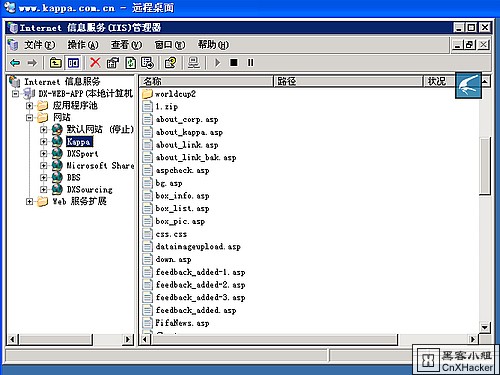Expand the Kappa site node

tap(43, 141)
